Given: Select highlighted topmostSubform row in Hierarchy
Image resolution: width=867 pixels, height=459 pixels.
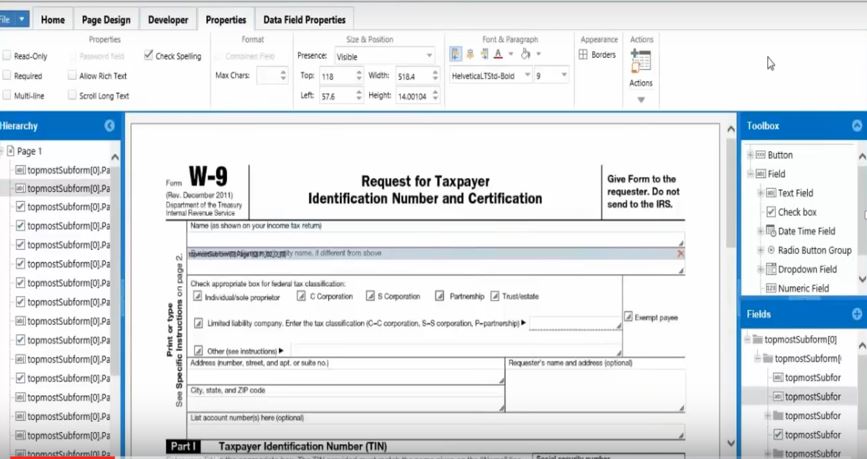Looking at the screenshot, I should [x=62, y=189].
